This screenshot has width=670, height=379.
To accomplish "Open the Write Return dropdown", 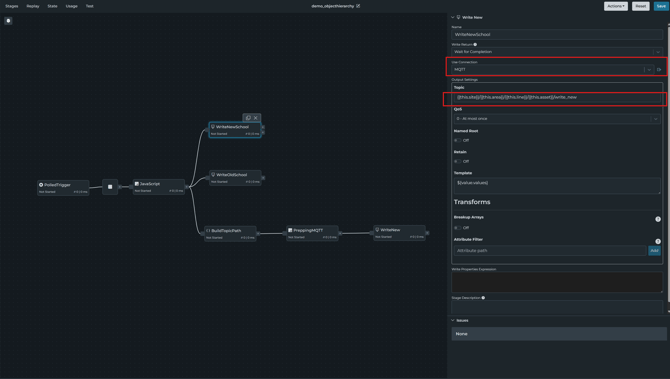I will tap(557, 52).
